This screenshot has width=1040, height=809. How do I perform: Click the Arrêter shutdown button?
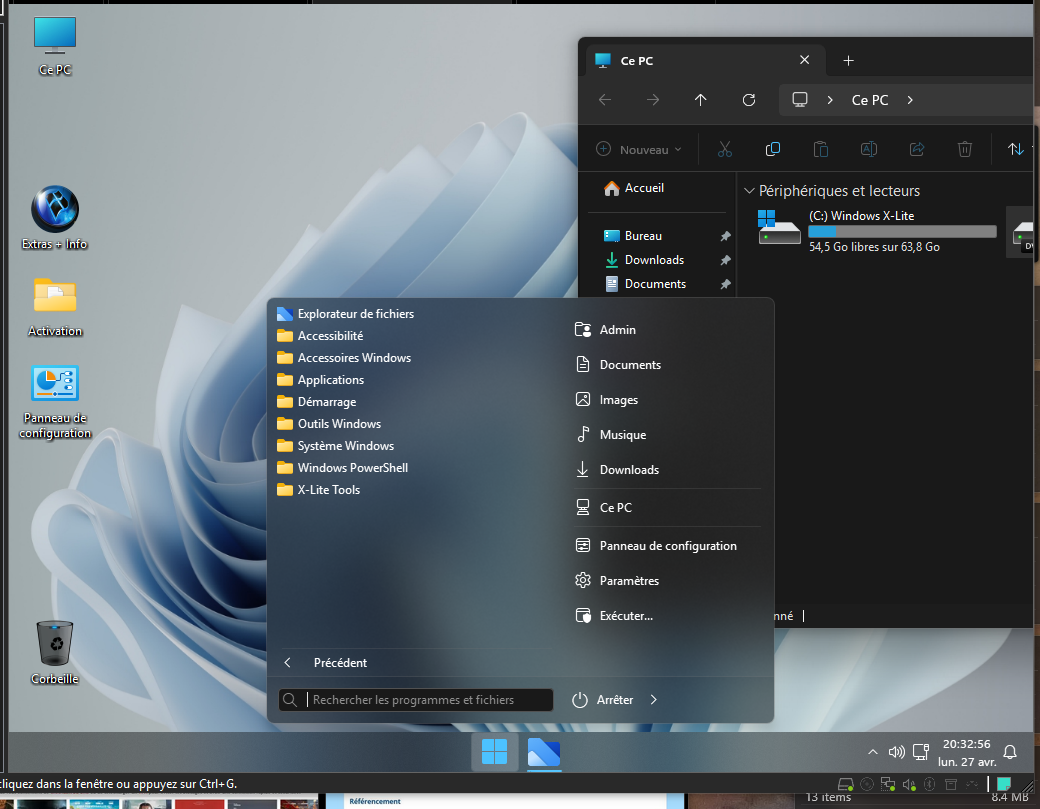pyautogui.click(x=602, y=700)
